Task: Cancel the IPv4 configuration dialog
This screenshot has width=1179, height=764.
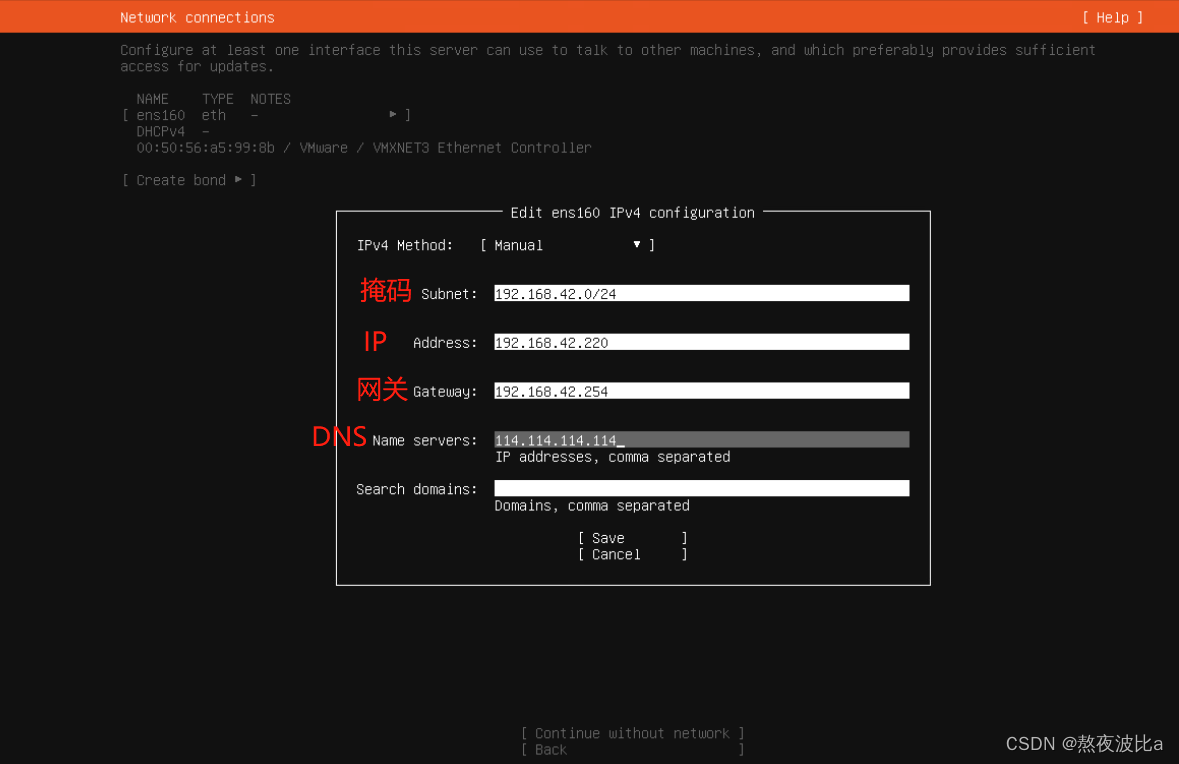Action: 632,555
